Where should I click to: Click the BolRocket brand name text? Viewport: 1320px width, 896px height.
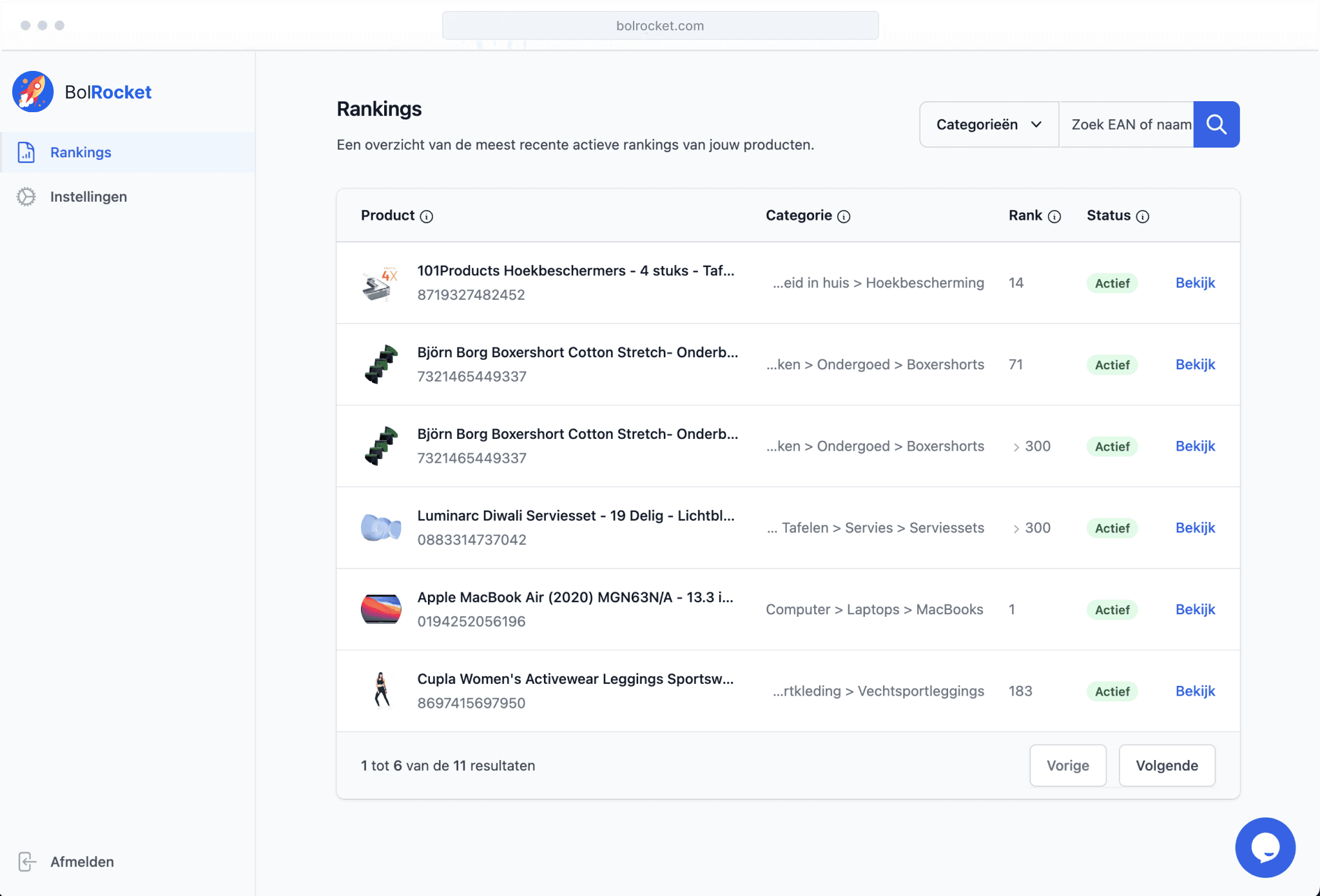(x=108, y=92)
